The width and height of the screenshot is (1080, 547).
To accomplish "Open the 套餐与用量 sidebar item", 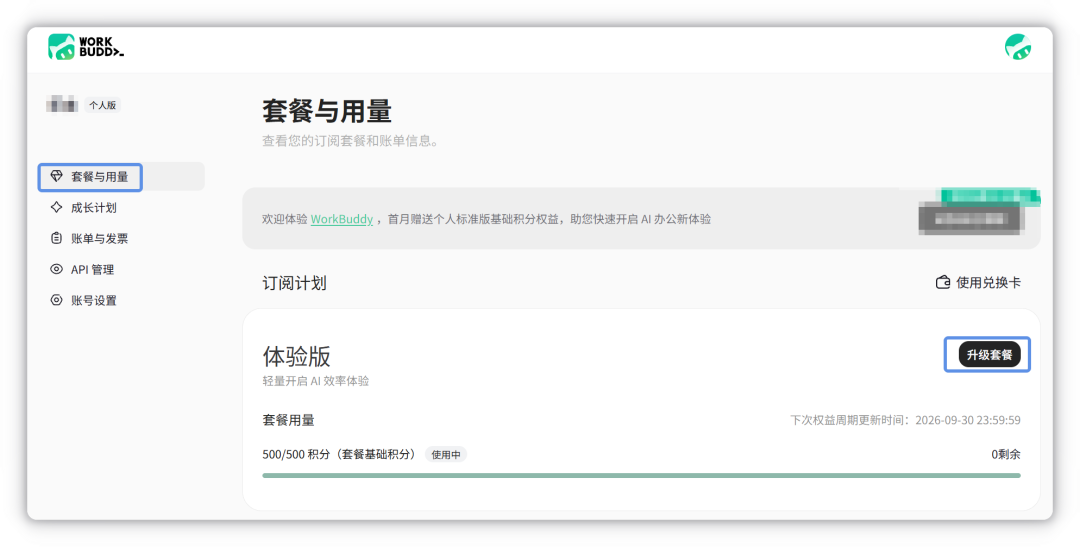I will pos(121,176).
